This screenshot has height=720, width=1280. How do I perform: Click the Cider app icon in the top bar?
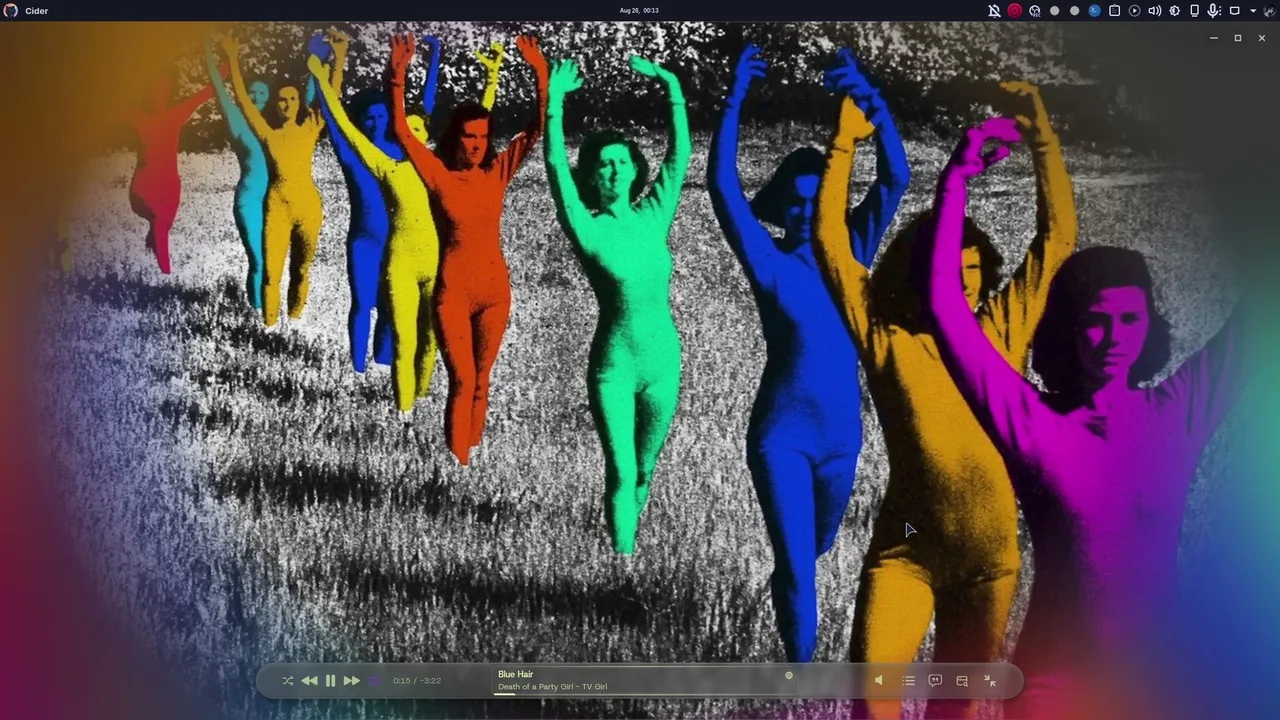click(11, 10)
